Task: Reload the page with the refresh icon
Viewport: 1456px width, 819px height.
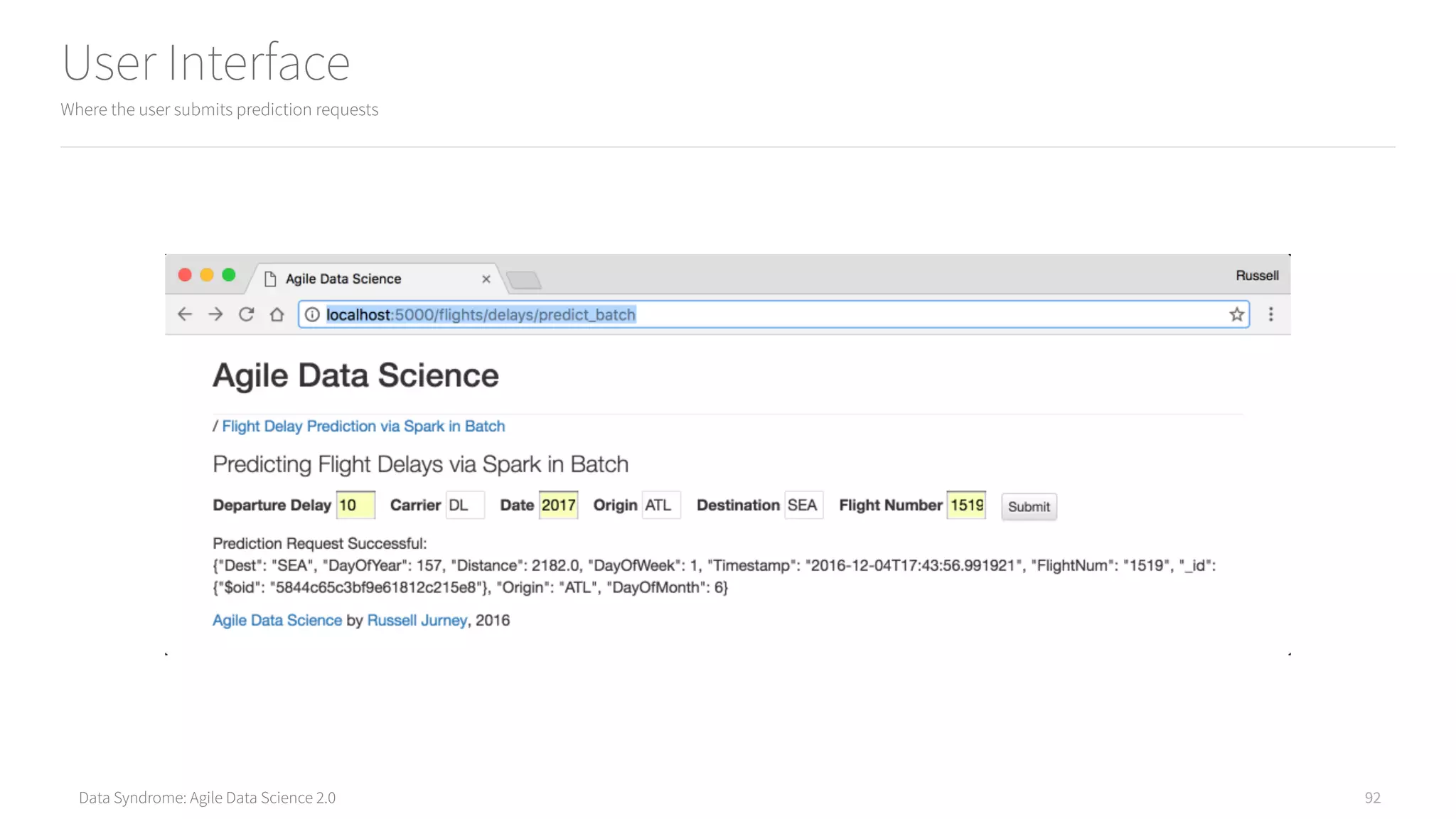Action: point(246,314)
